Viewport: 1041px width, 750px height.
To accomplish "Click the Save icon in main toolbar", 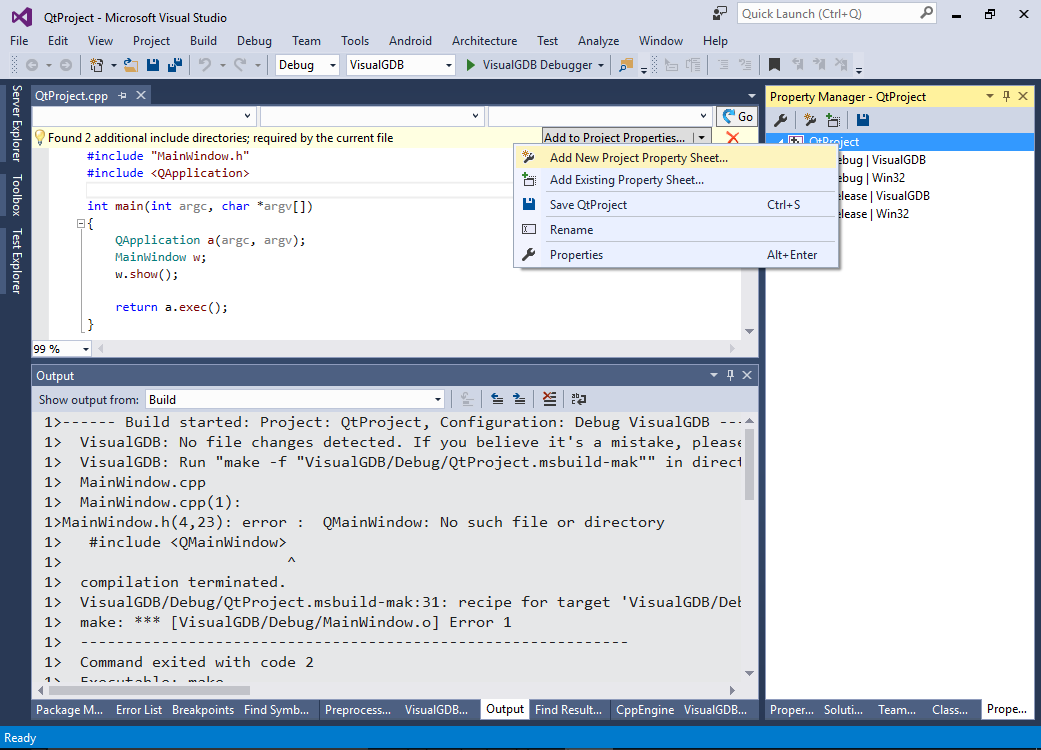I will tap(153, 65).
